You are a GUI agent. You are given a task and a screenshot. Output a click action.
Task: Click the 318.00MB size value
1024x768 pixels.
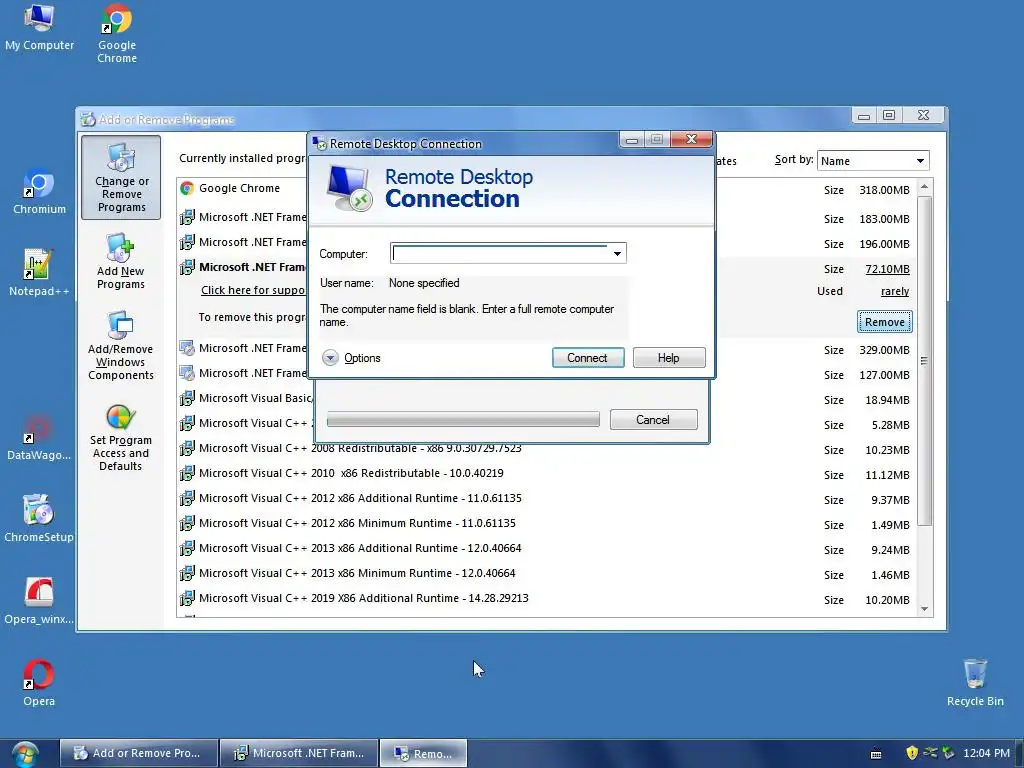tap(884, 190)
